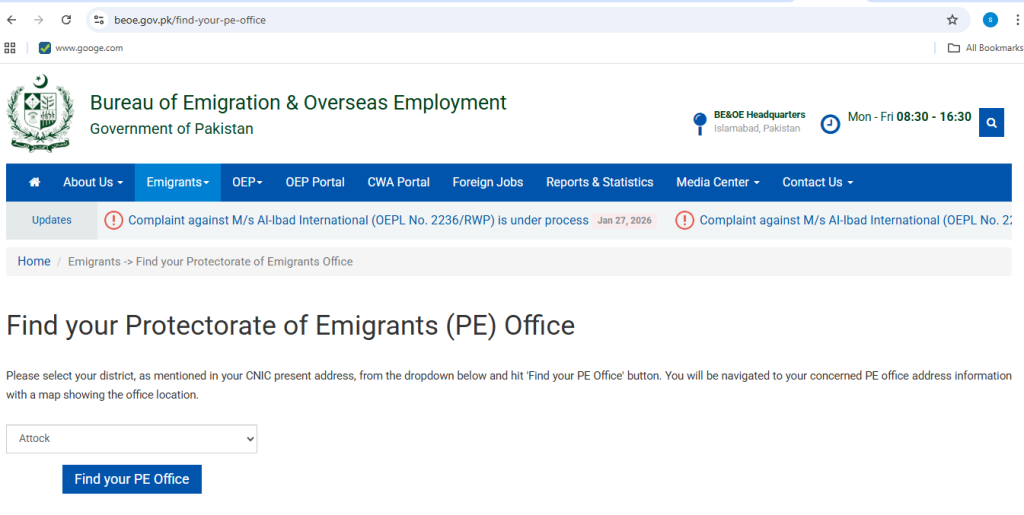Open Chrome three-dot menu
1024x515 pixels.
(x=1016, y=20)
